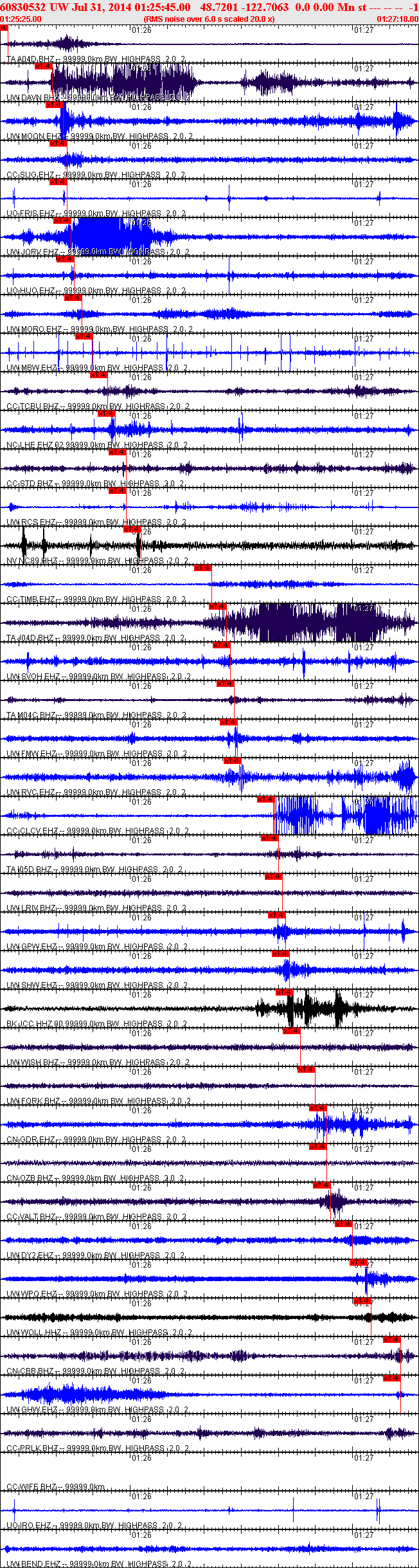
Task: Click the UW.WOLL.HHZ station label
Action: 34,1333
